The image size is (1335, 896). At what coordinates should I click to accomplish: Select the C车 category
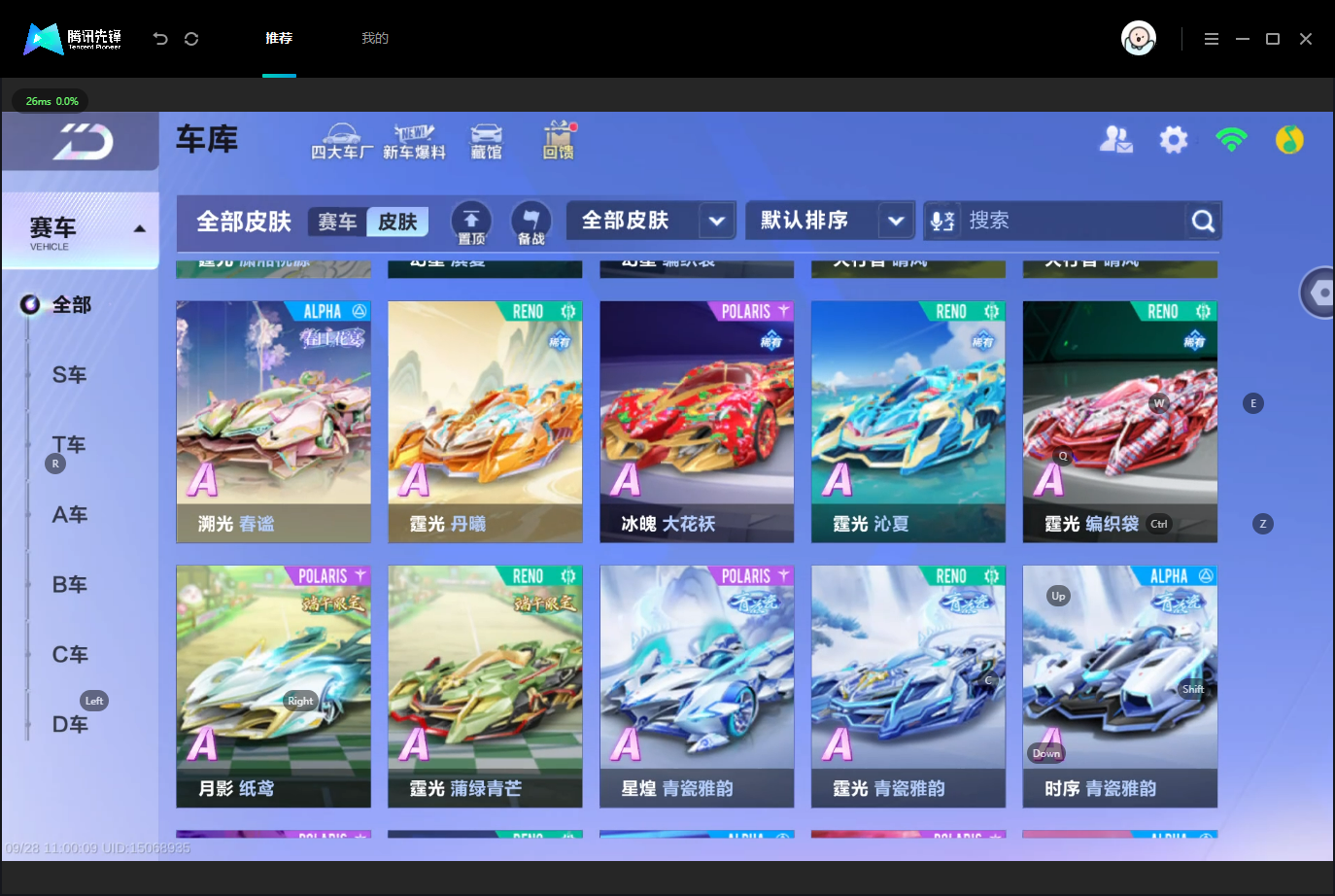[69, 655]
